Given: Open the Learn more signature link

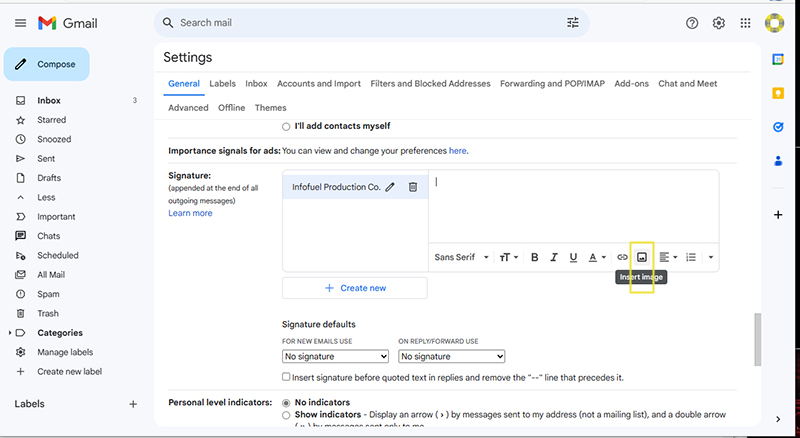Looking at the screenshot, I should click(x=190, y=213).
